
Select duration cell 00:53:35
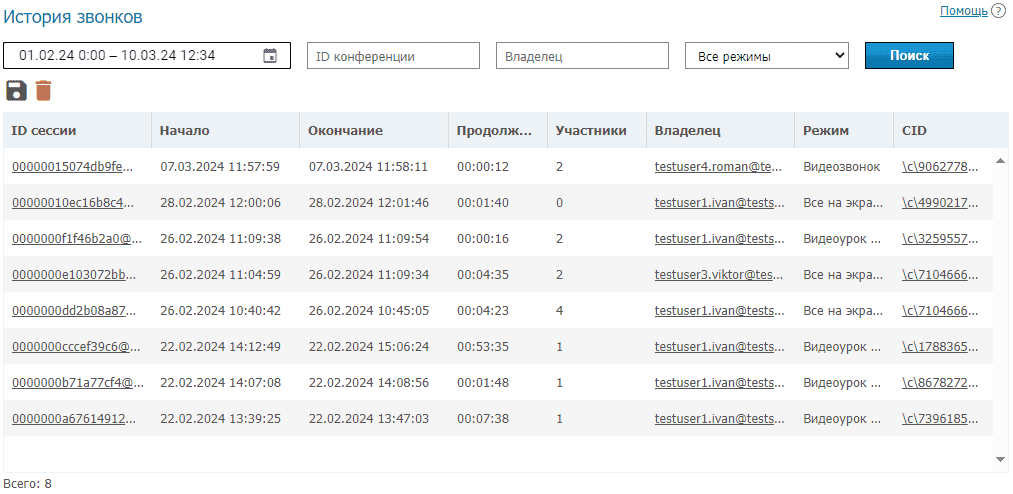[x=483, y=347]
